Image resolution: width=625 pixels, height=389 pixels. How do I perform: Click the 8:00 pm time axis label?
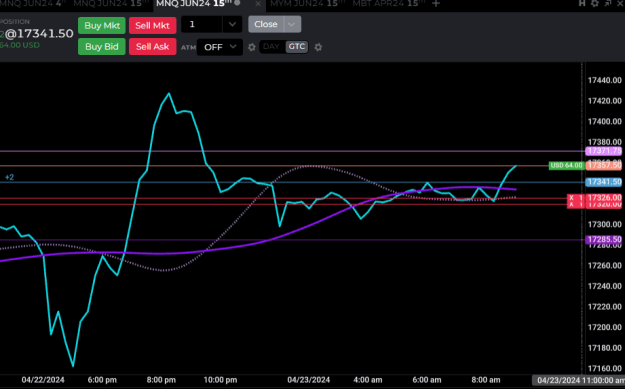pos(161,380)
